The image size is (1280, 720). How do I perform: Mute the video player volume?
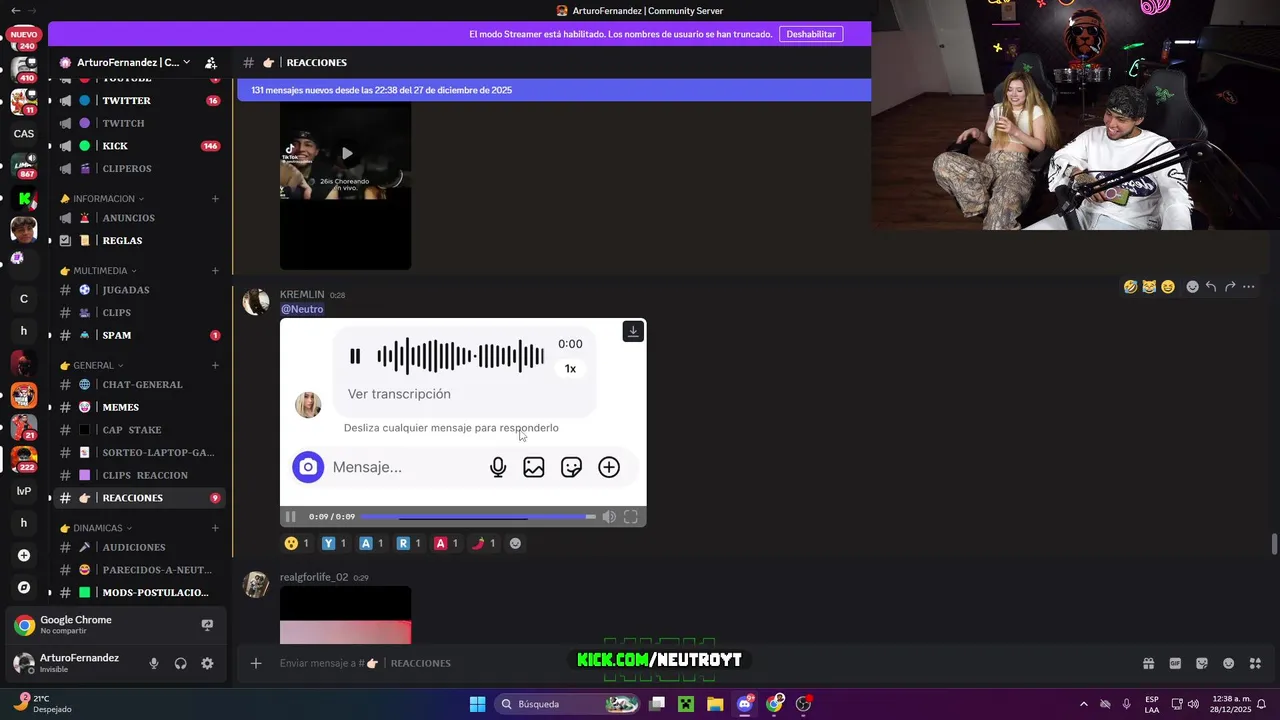609,517
